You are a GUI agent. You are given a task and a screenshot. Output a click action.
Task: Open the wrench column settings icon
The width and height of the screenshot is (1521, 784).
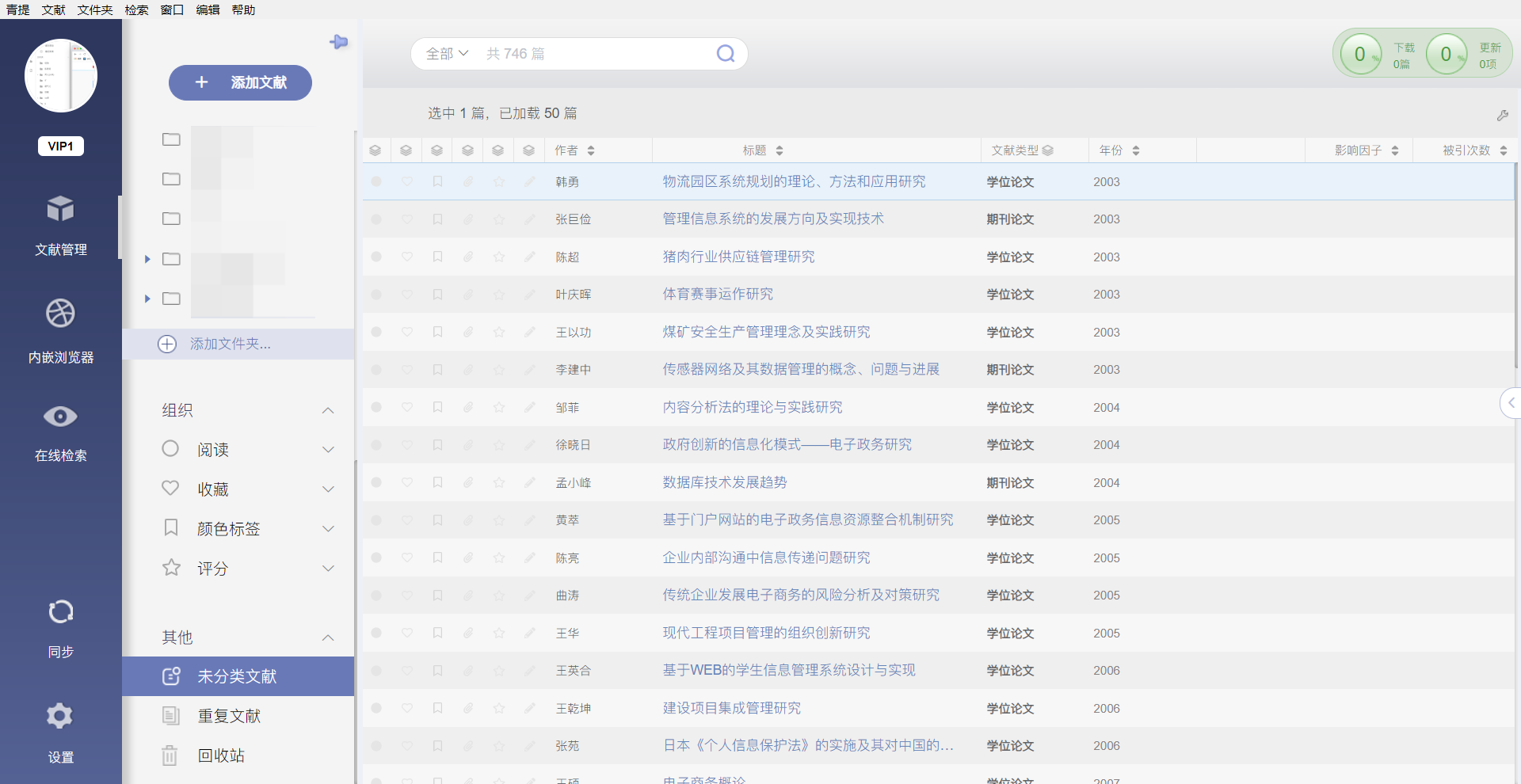[1503, 115]
